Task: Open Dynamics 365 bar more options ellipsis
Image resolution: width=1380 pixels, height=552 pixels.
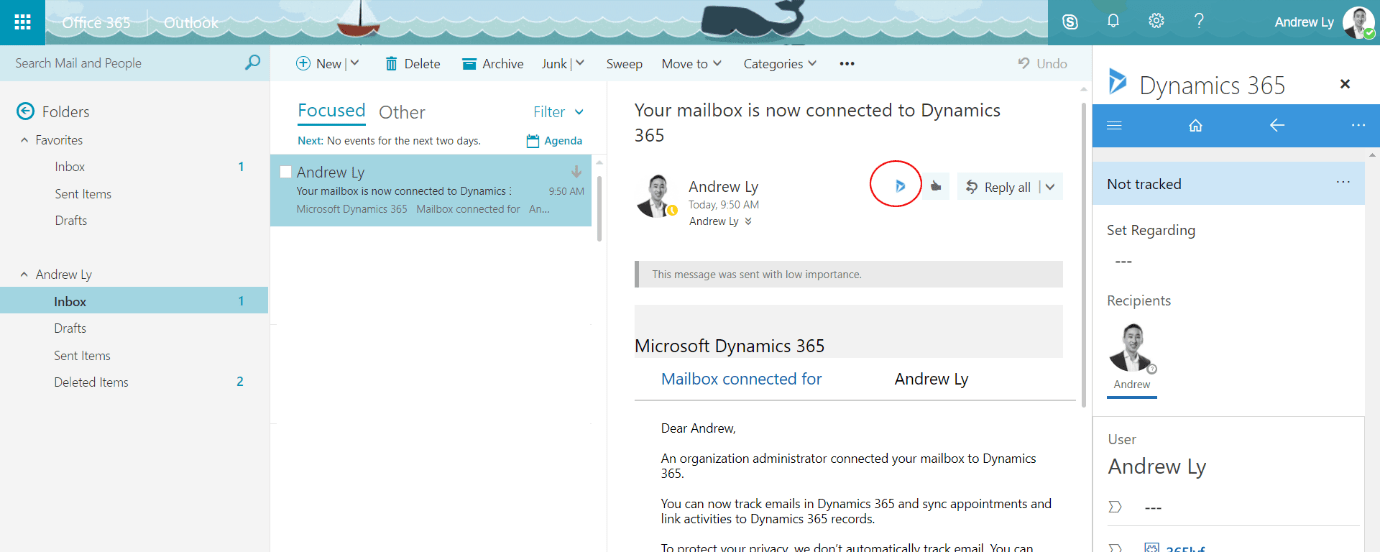Action: [x=1358, y=126]
